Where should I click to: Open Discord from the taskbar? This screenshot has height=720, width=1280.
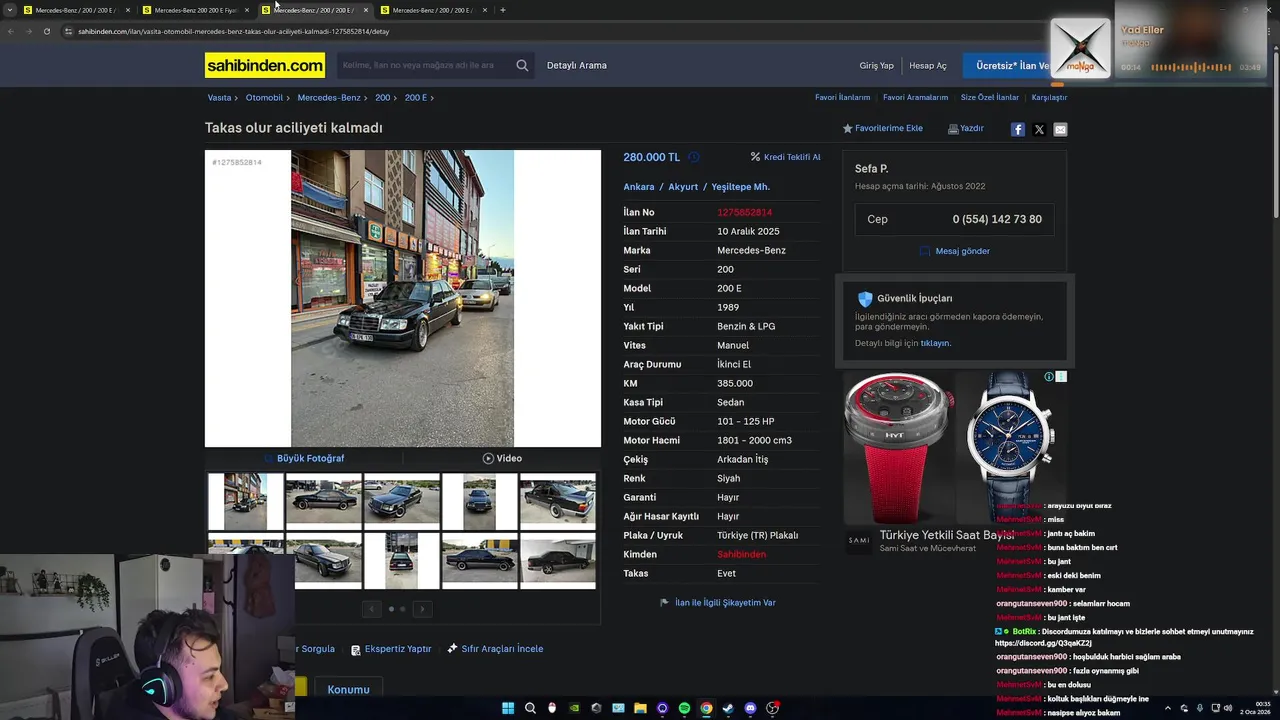tap(750, 708)
